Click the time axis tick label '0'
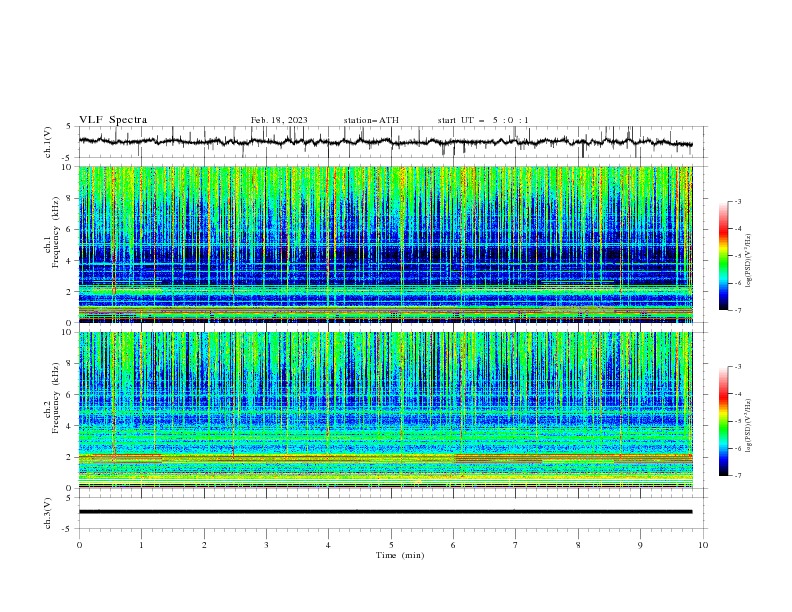The image size is (792, 612). coord(79,545)
